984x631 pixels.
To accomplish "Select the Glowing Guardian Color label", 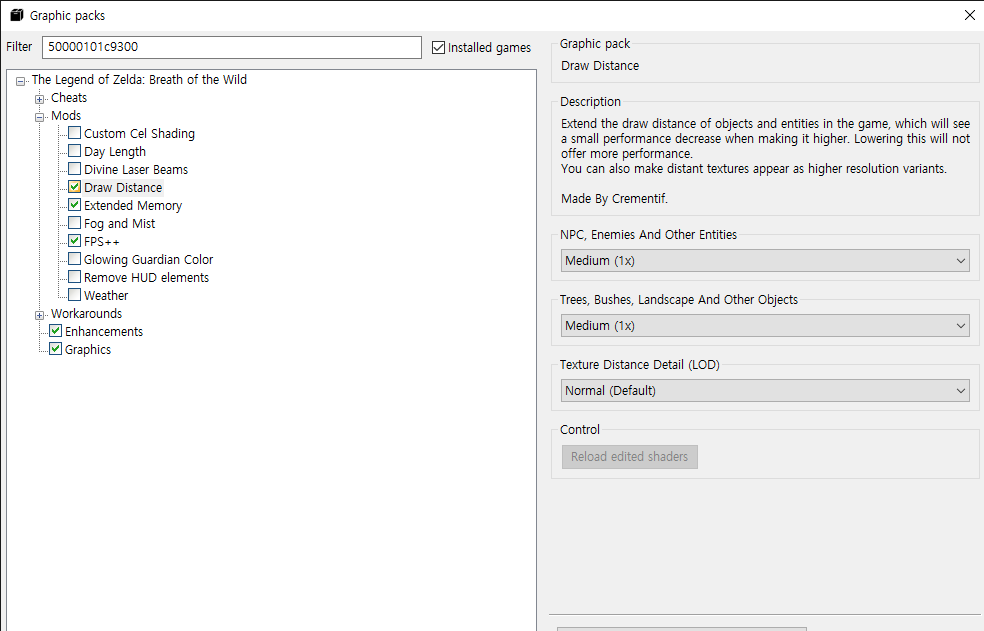I will 149,260.
